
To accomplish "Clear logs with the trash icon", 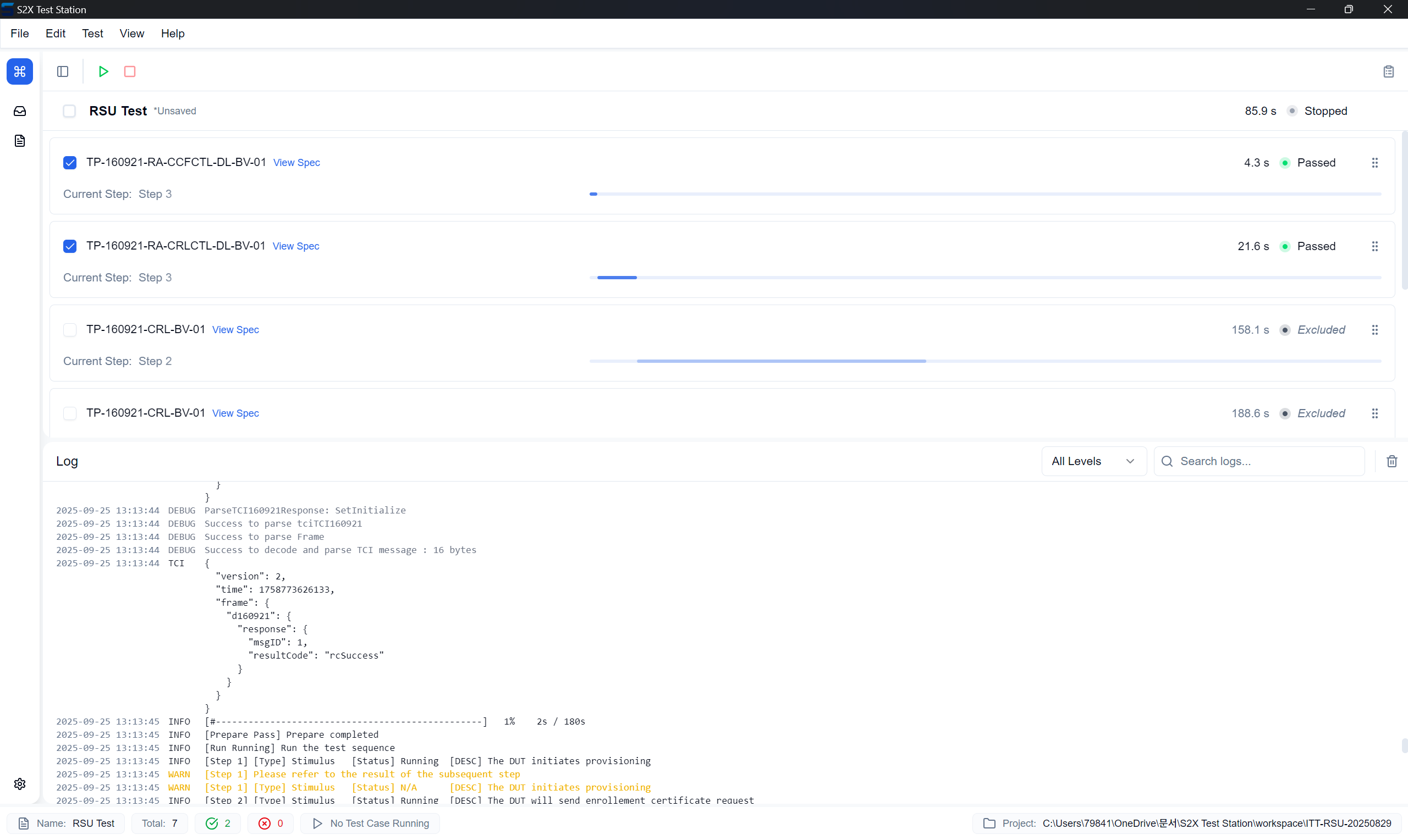I will [x=1391, y=461].
